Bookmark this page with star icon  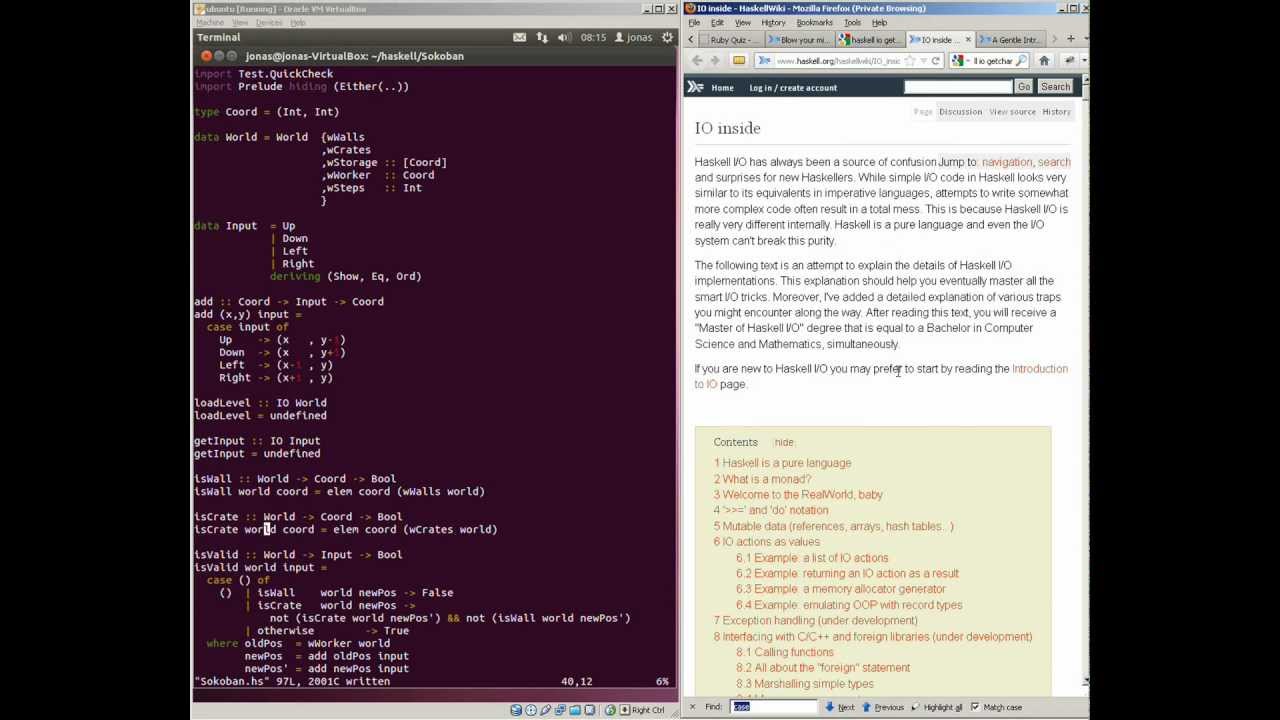click(x=909, y=61)
